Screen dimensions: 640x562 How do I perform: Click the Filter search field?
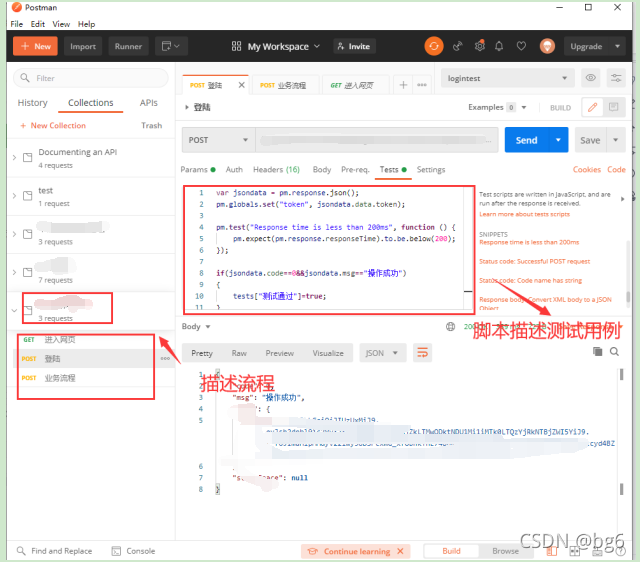pyautogui.click(x=91, y=78)
